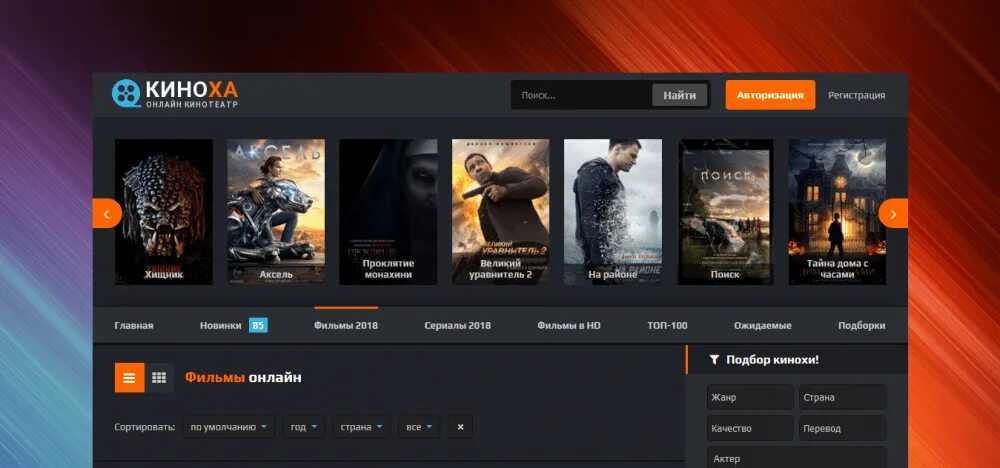Click the orange Авторизация button

coord(770,95)
